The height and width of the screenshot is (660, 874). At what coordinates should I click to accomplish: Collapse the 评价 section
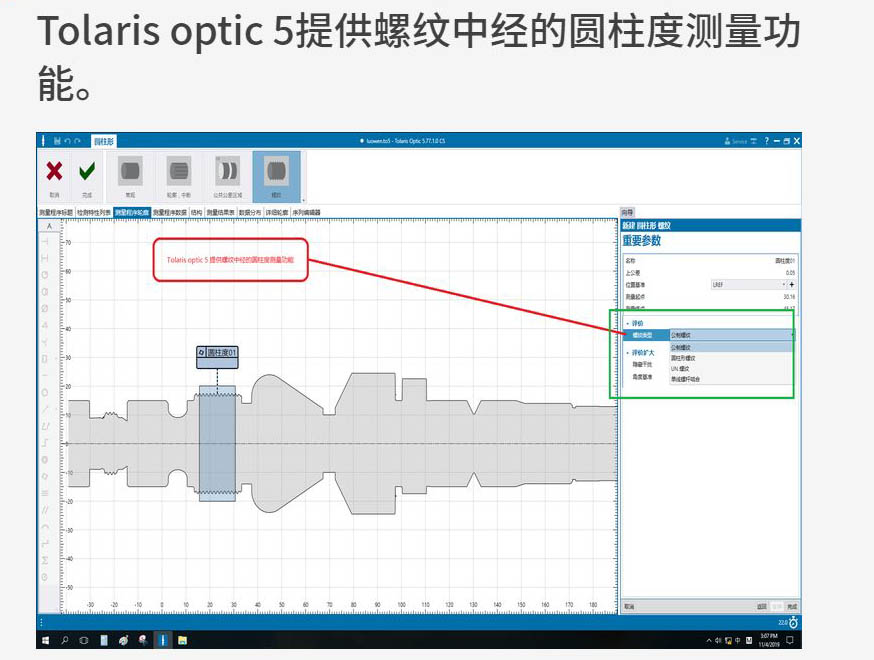point(628,323)
